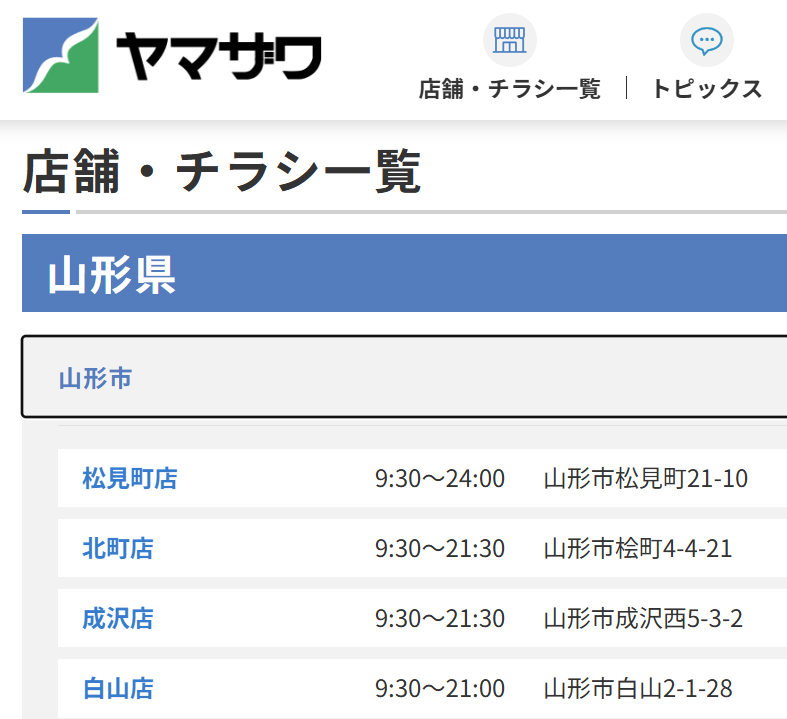Open the トピックス menu label
The image size is (787, 719).
(x=706, y=89)
